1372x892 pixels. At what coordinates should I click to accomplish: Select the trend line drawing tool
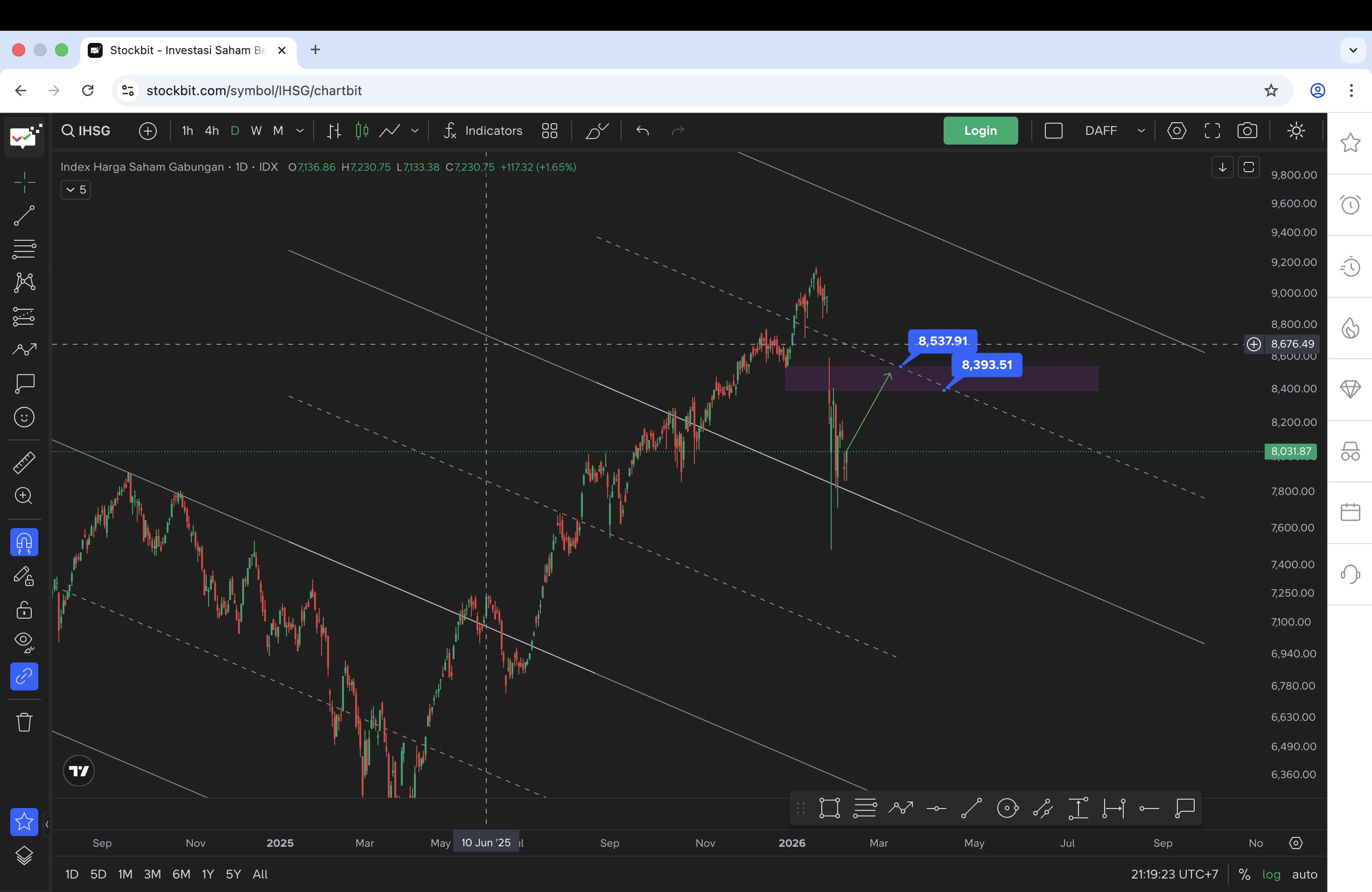coord(24,216)
